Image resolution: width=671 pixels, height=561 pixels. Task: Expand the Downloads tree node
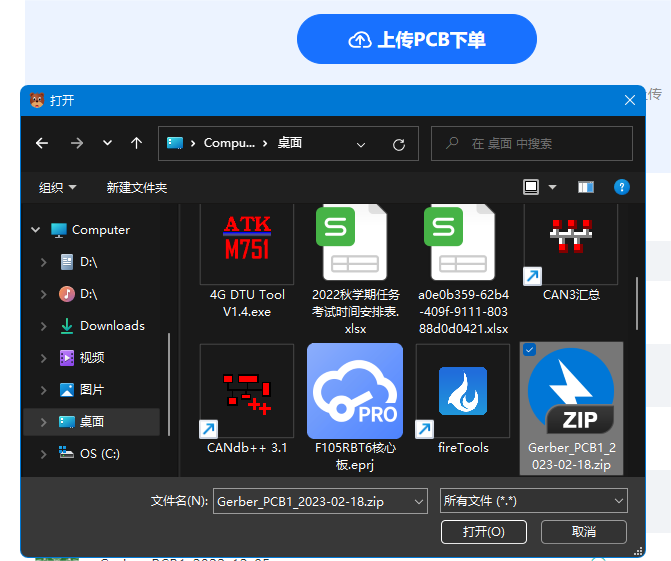pyautogui.click(x=43, y=326)
